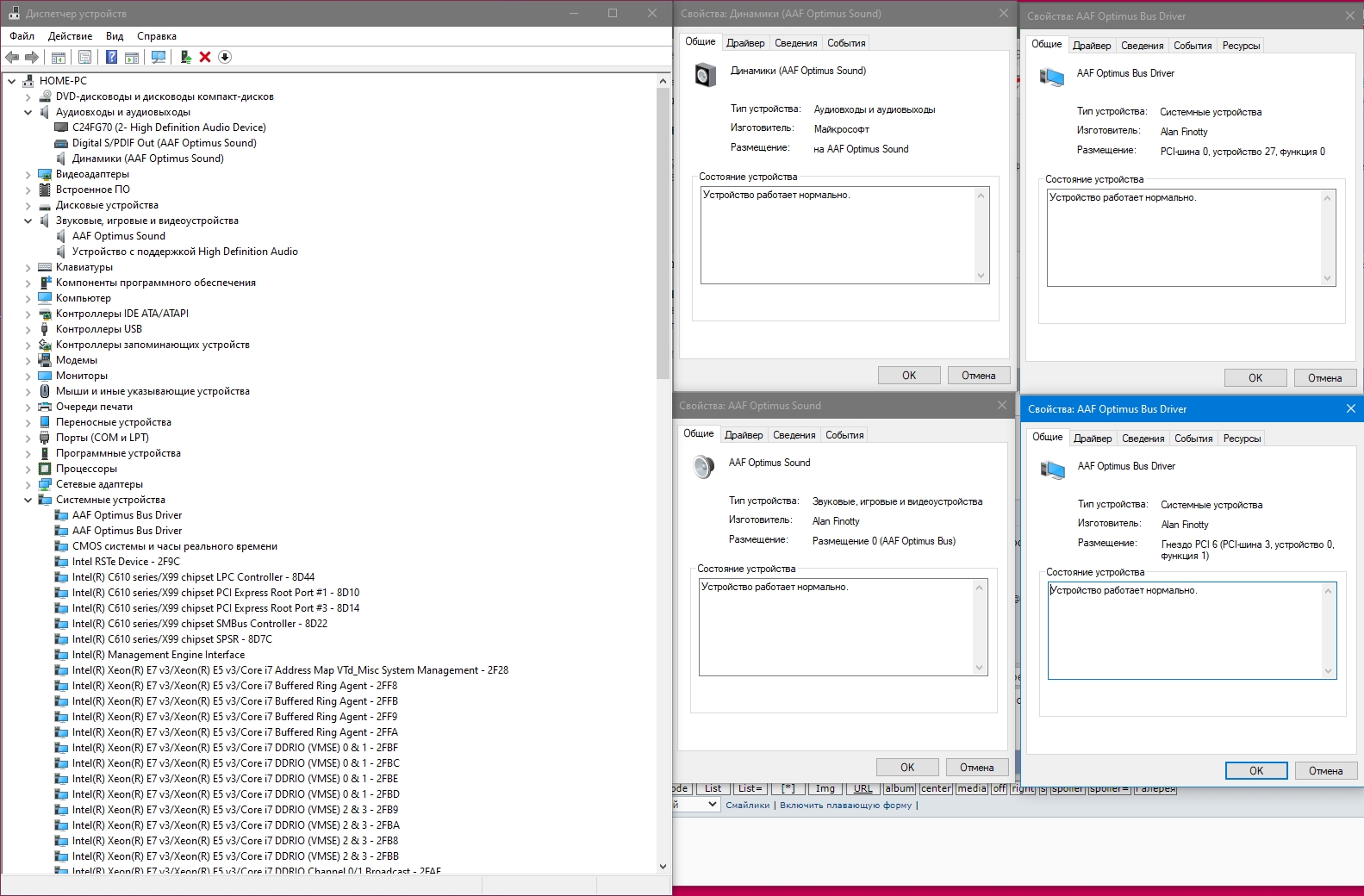Select the C610 SMBus Controller - 8D22 entry
The width and height of the screenshot is (1364, 896).
click(200, 624)
